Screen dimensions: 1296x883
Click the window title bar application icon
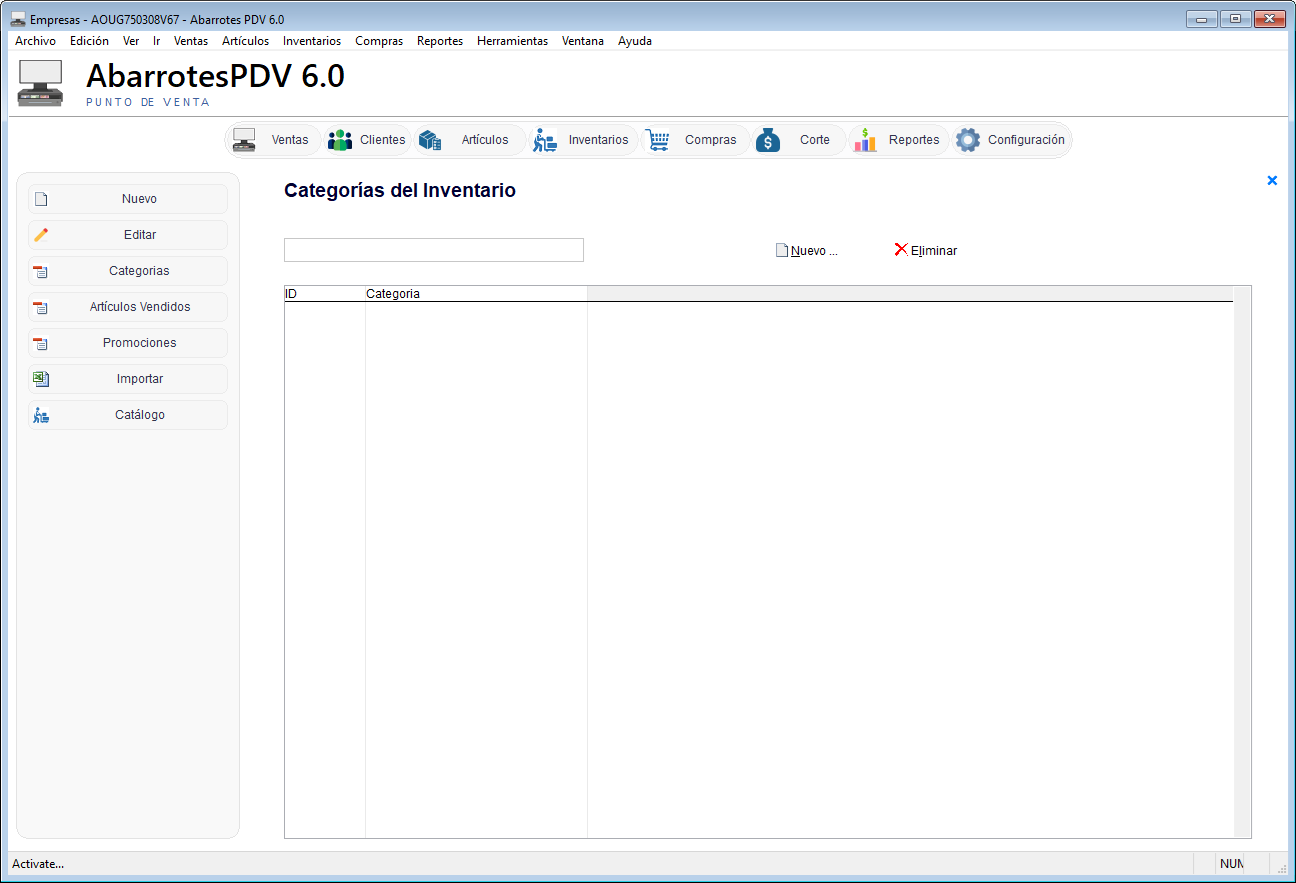pos(18,19)
